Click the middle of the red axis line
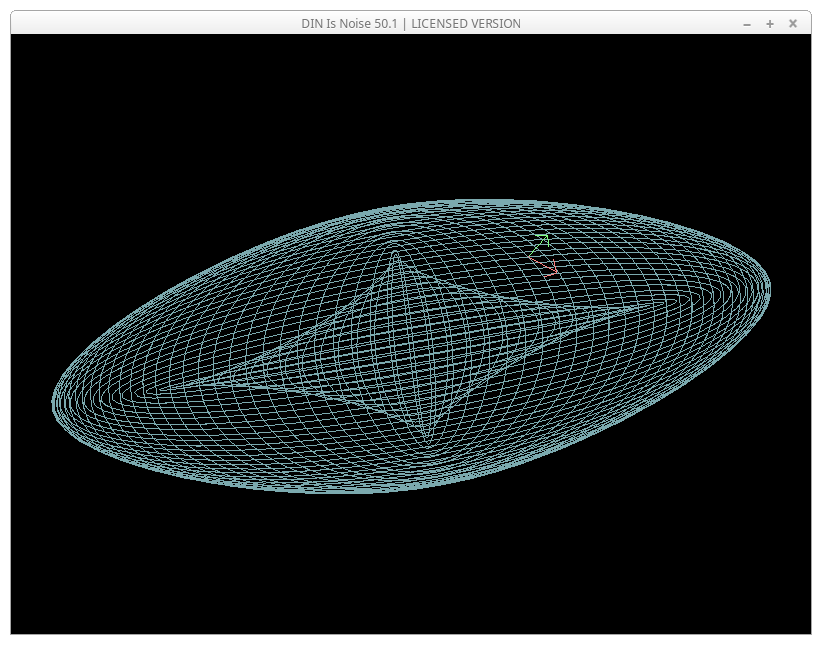The height and width of the screenshot is (645, 822). [542, 264]
